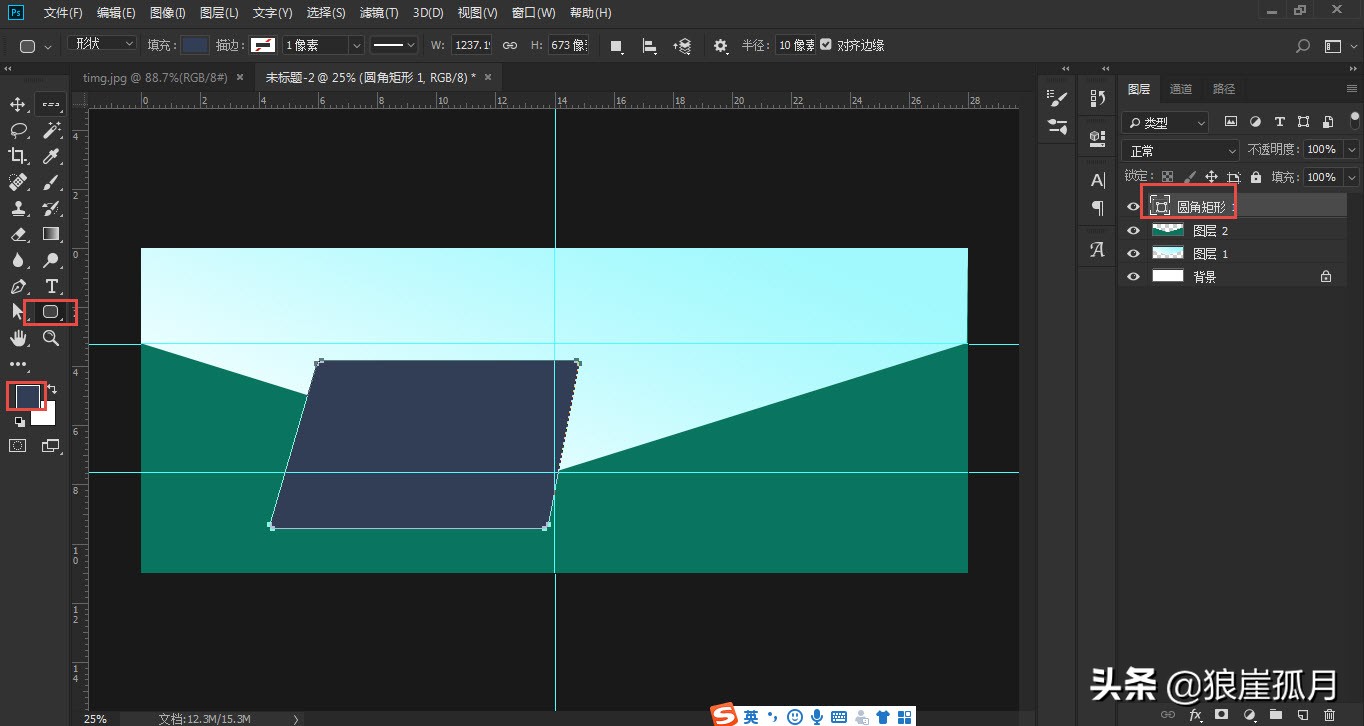Image resolution: width=1364 pixels, height=726 pixels.
Task: Select the Lasso tool
Action: (18, 130)
